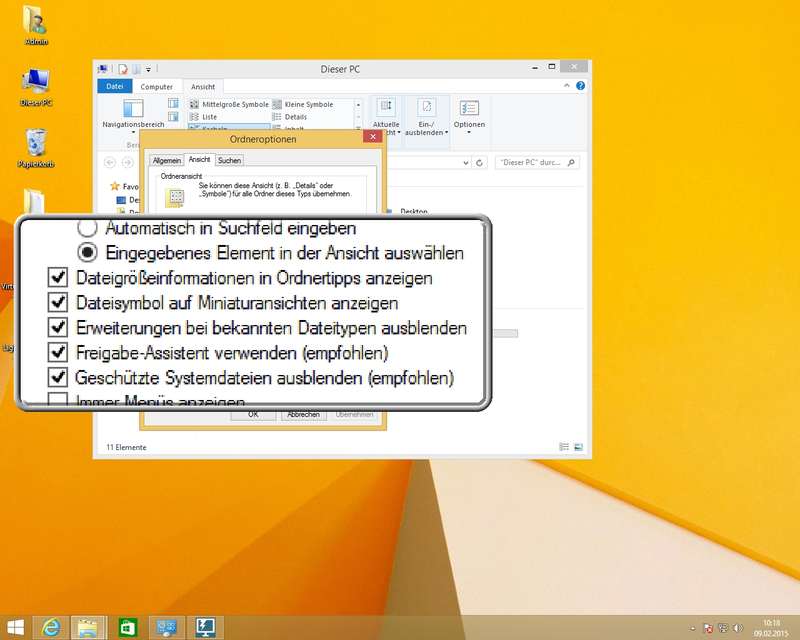Click the refresh icon beside address bar
Image resolution: width=800 pixels, height=640 pixels.
[480, 162]
